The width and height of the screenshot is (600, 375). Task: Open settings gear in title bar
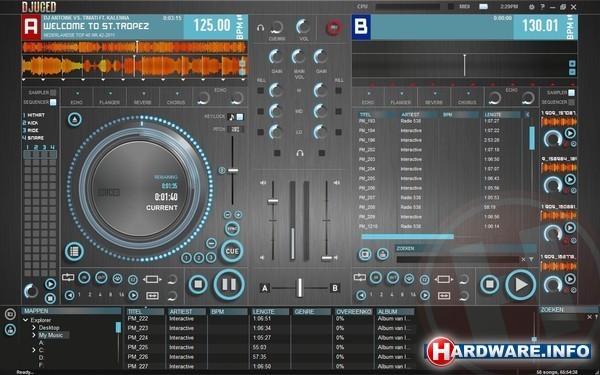pos(532,7)
